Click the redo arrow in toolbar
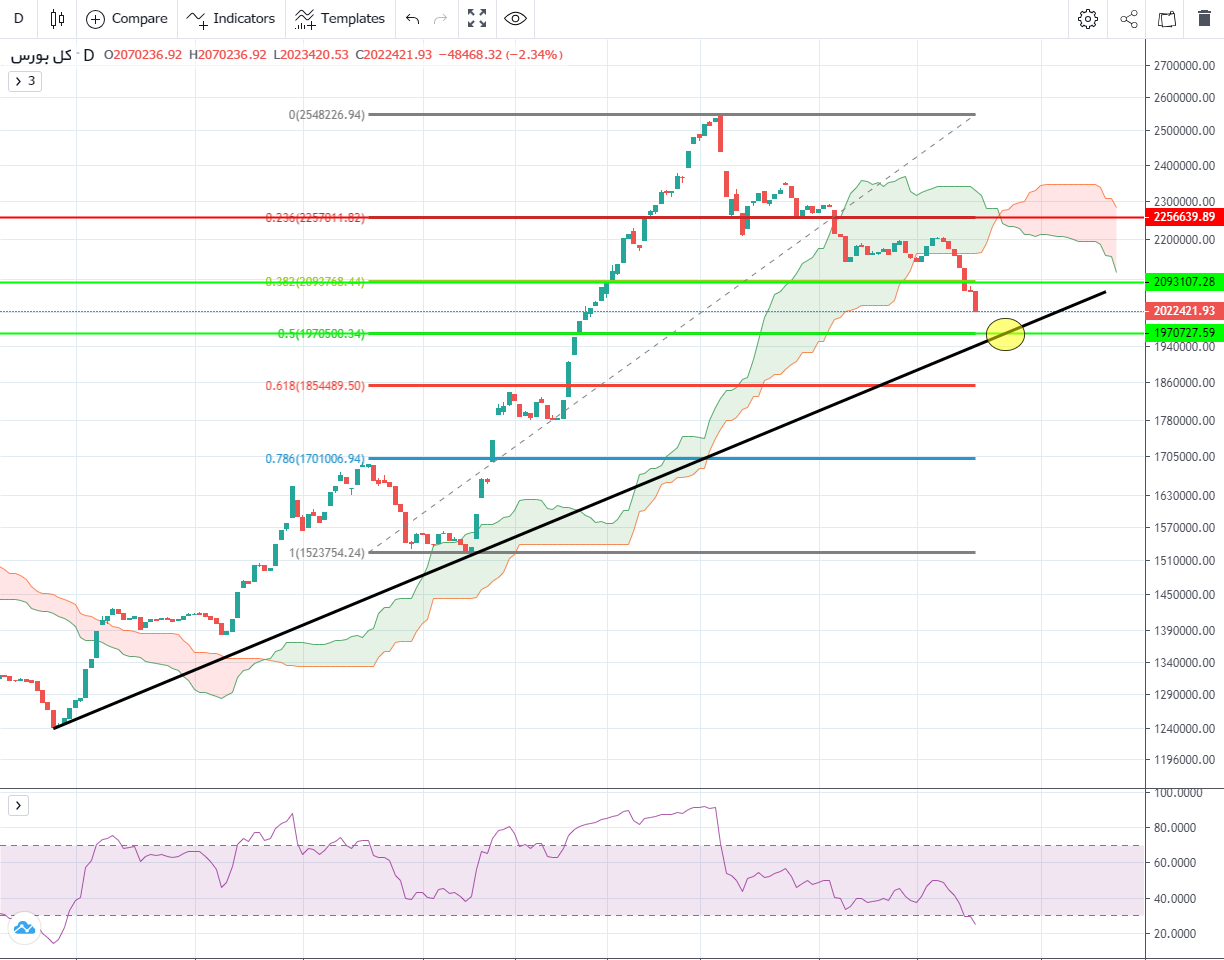 click(440, 18)
